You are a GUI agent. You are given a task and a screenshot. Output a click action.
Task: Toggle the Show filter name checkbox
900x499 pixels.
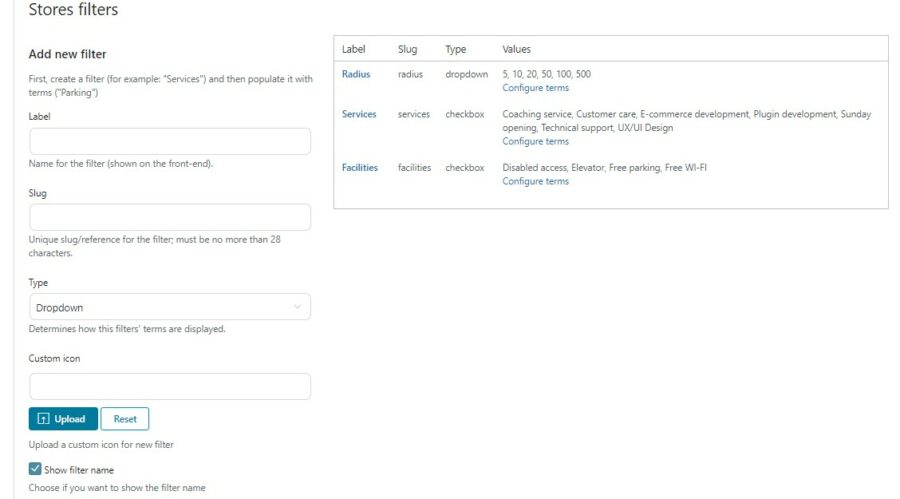[x=35, y=469]
